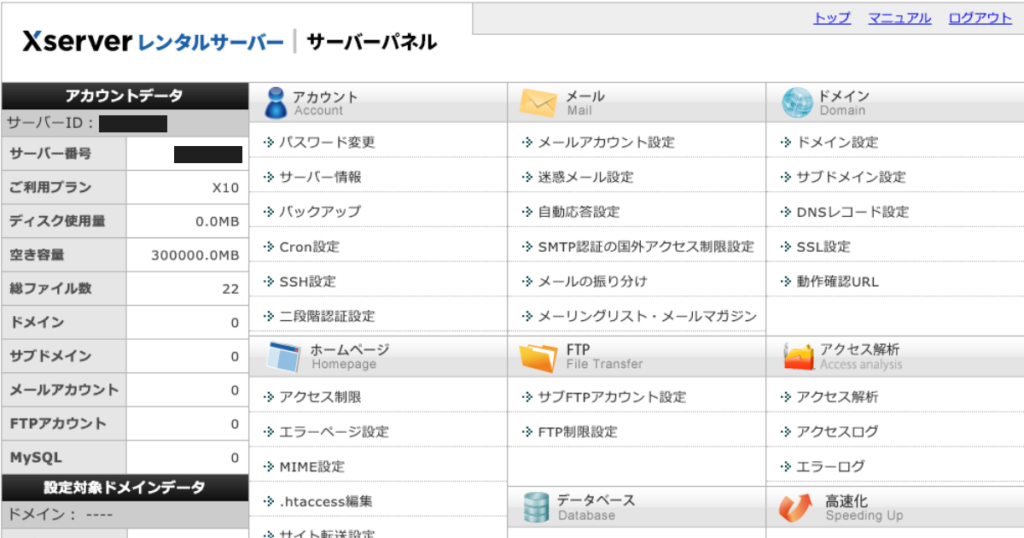Select .htaccess編集 option
This screenshot has height=538, width=1024.
coord(325,501)
